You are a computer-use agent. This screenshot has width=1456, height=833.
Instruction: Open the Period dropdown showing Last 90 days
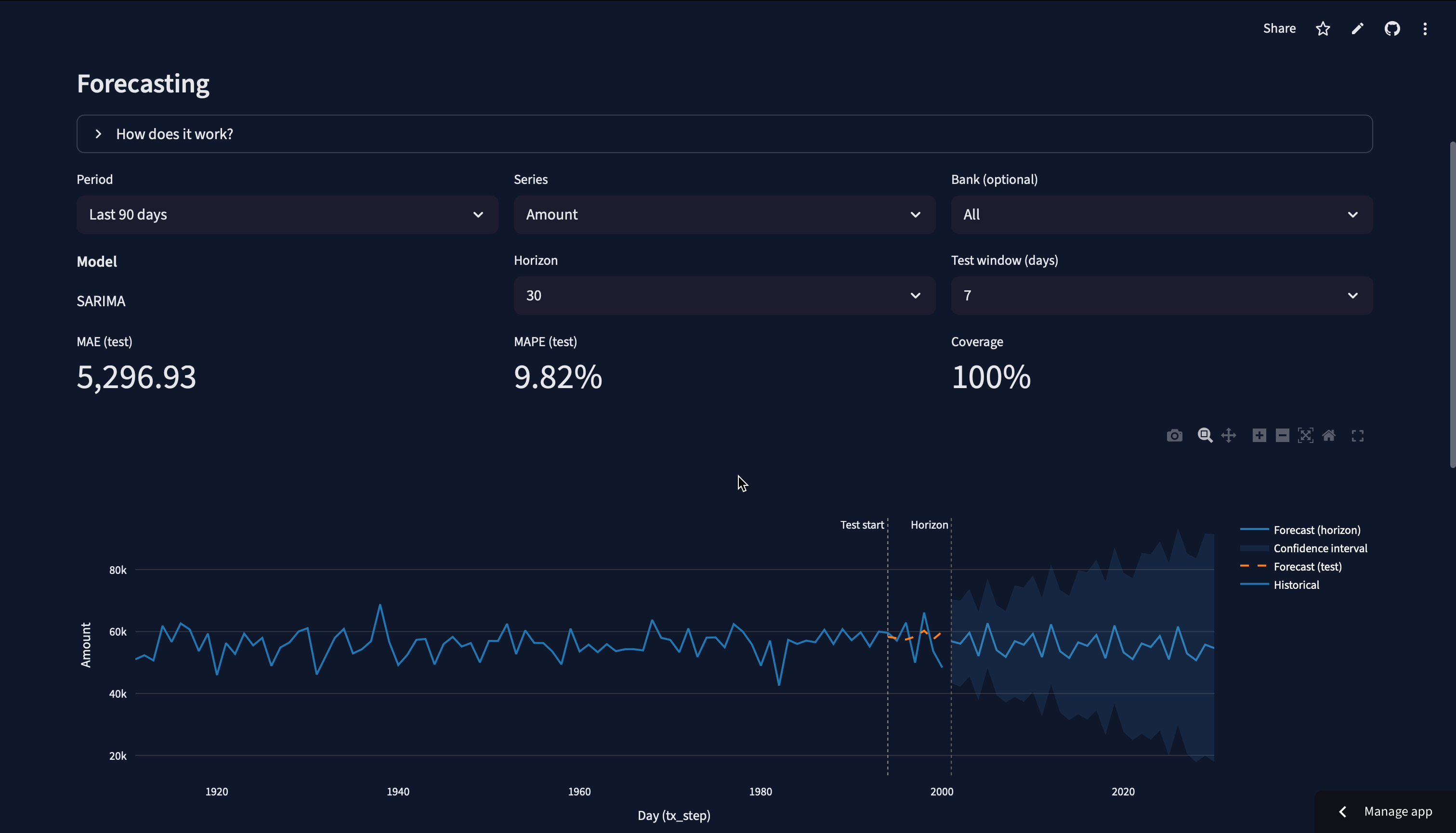pyautogui.click(x=287, y=215)
